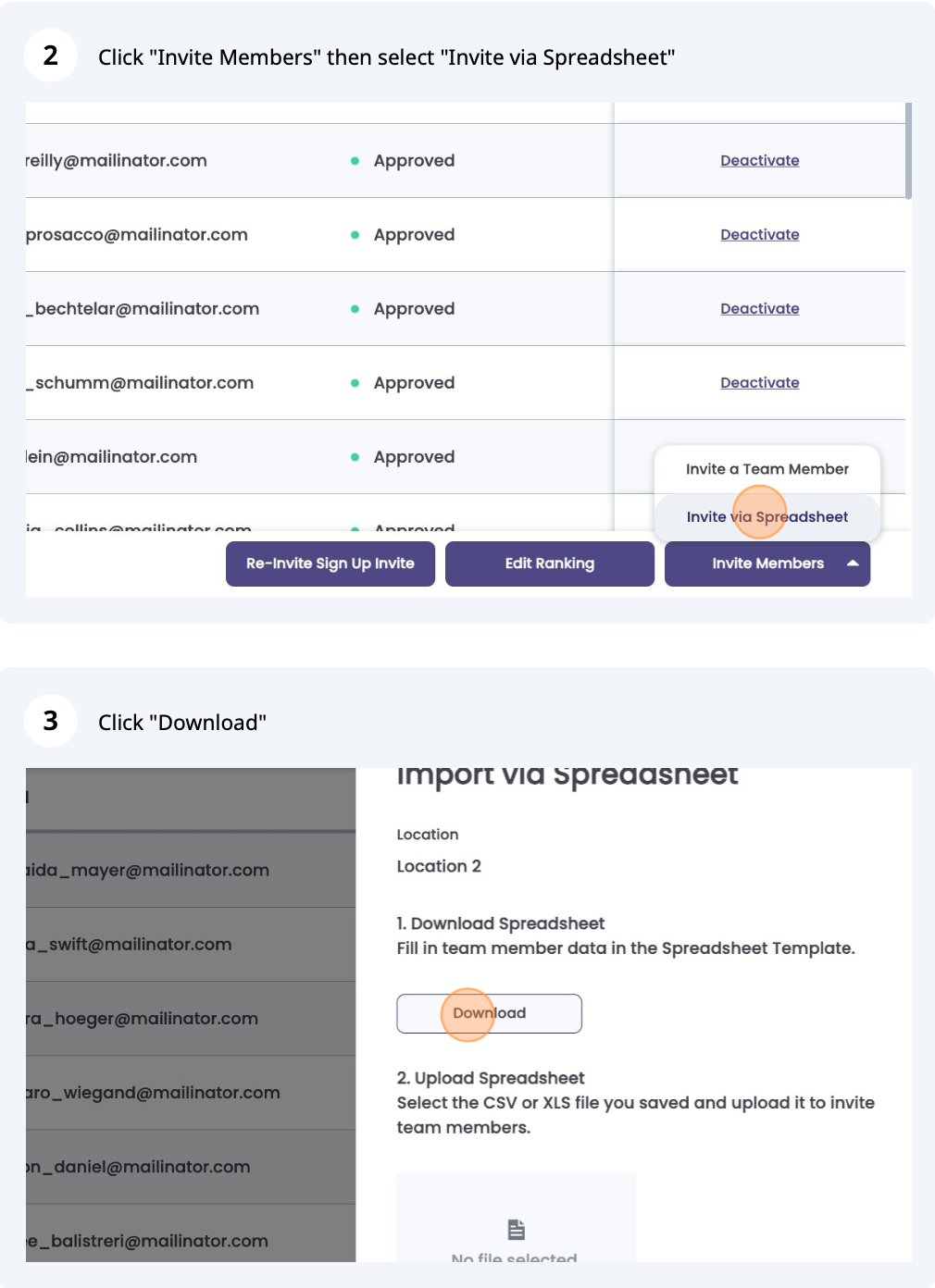Select "Invite via Spreadsheet" menu option
935x1288 pixels.
767,517
